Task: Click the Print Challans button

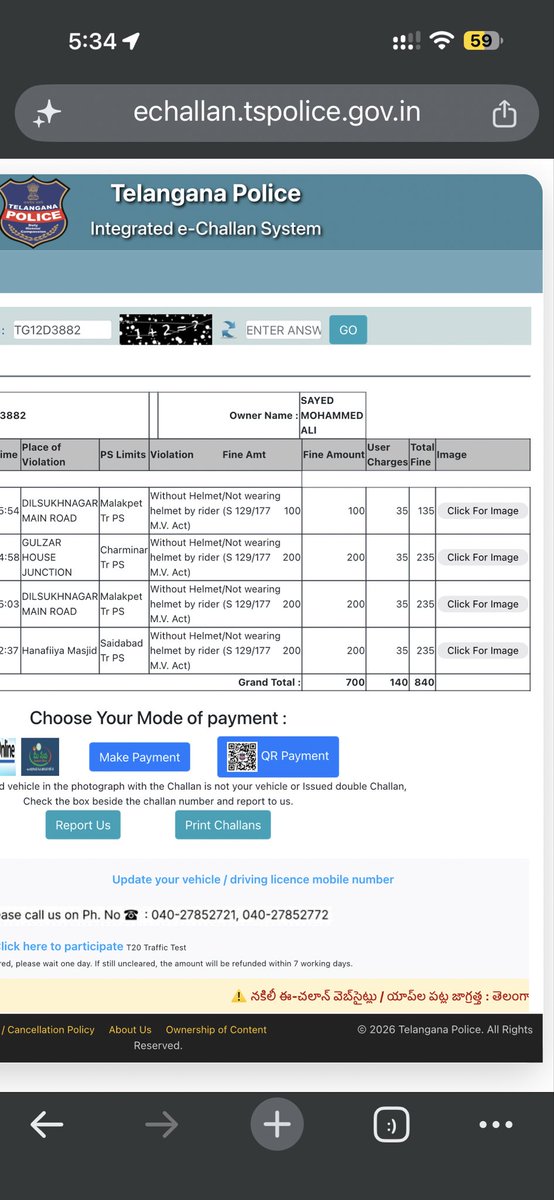Action: (223, 825)
